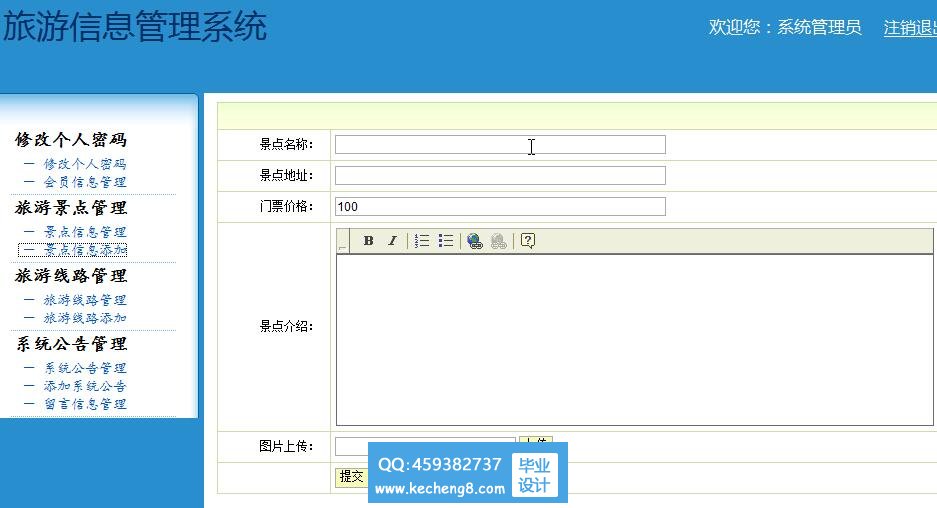Toggle italic formatting in the editor
The height and width of the screenshot is (508, 937).
(x=392, y=240)
